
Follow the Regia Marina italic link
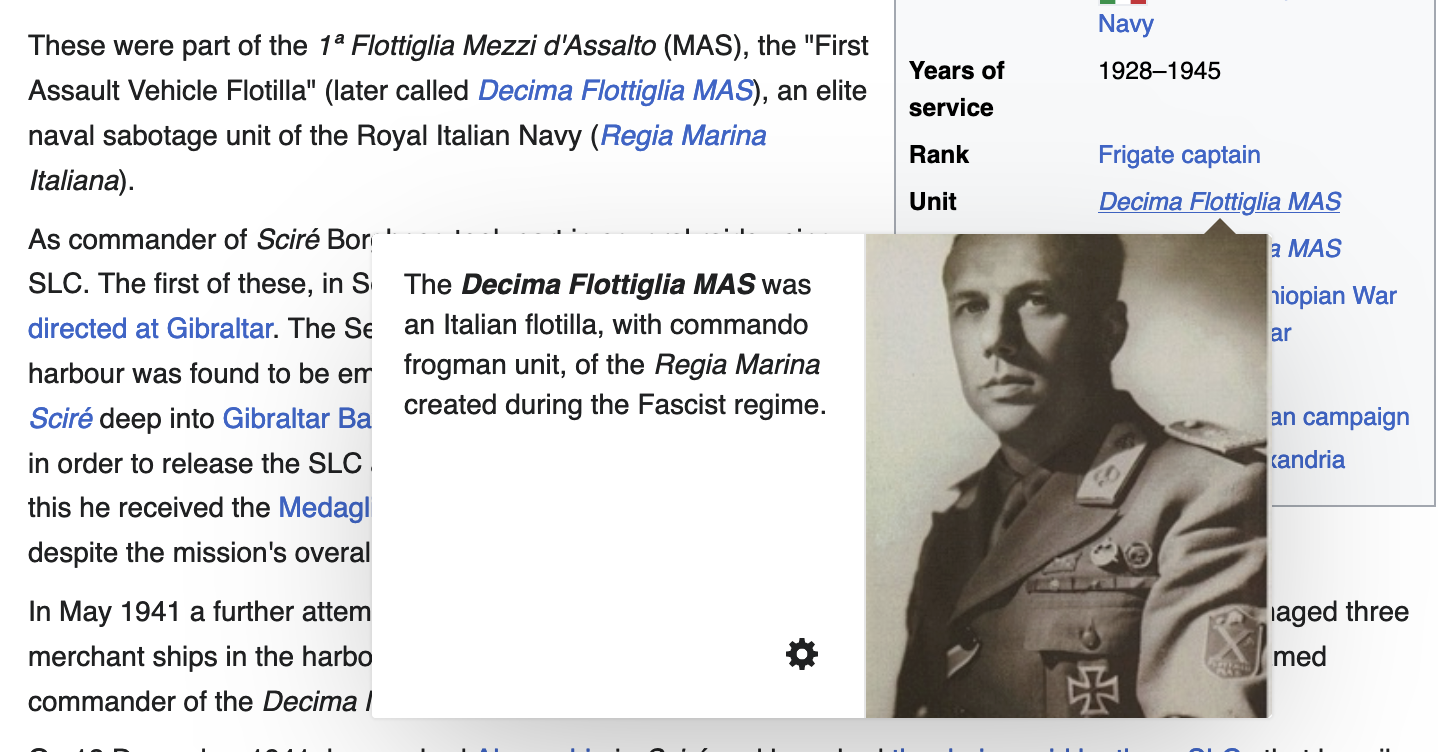(683, 136)
